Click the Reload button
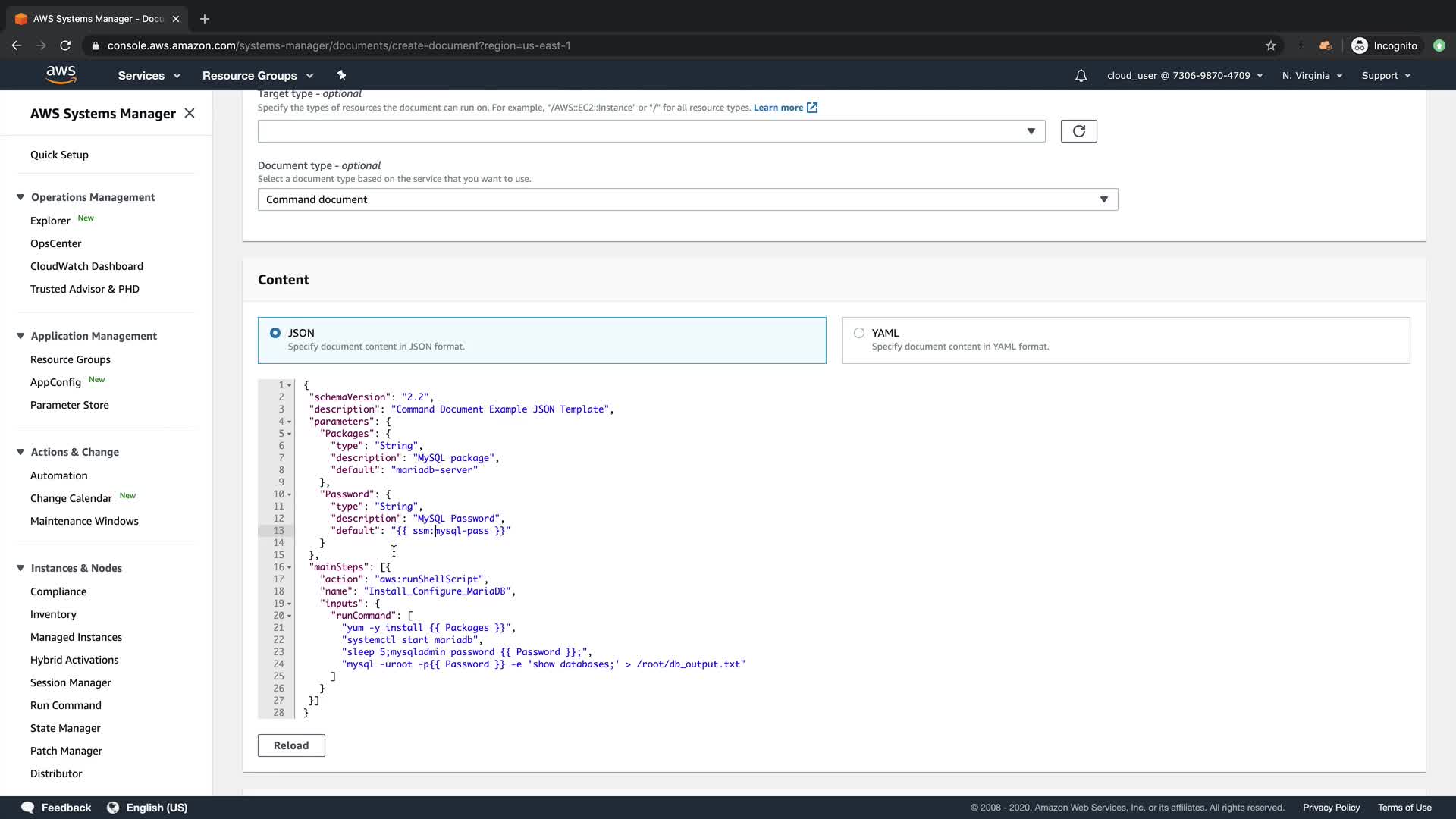The height and width of the screenshot is (819, 1456). tap(291, 745)
